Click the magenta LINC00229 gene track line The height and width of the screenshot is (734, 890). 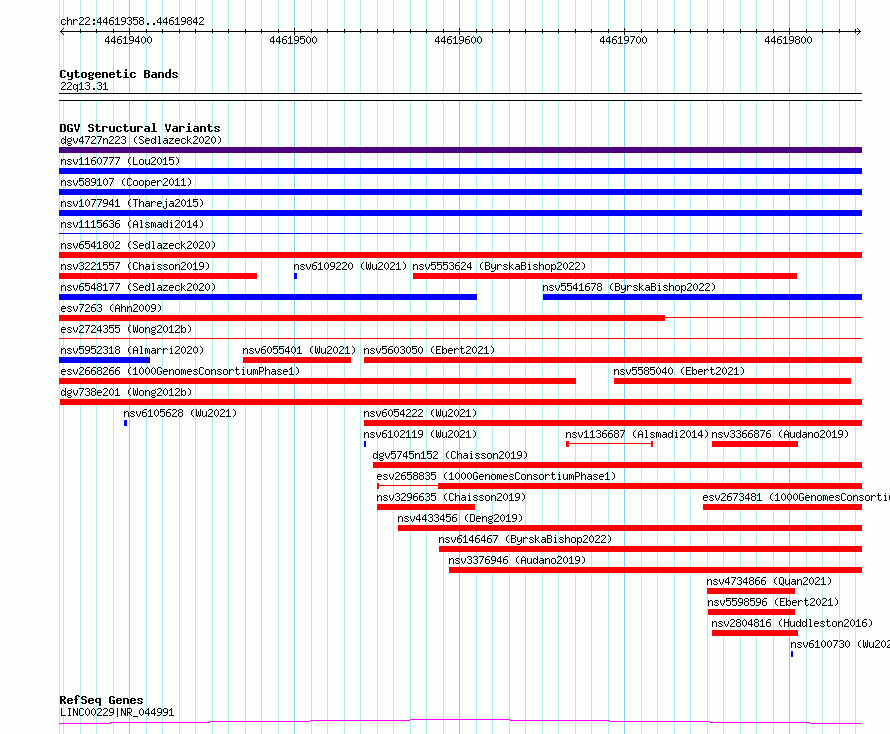tap(460, 722)
